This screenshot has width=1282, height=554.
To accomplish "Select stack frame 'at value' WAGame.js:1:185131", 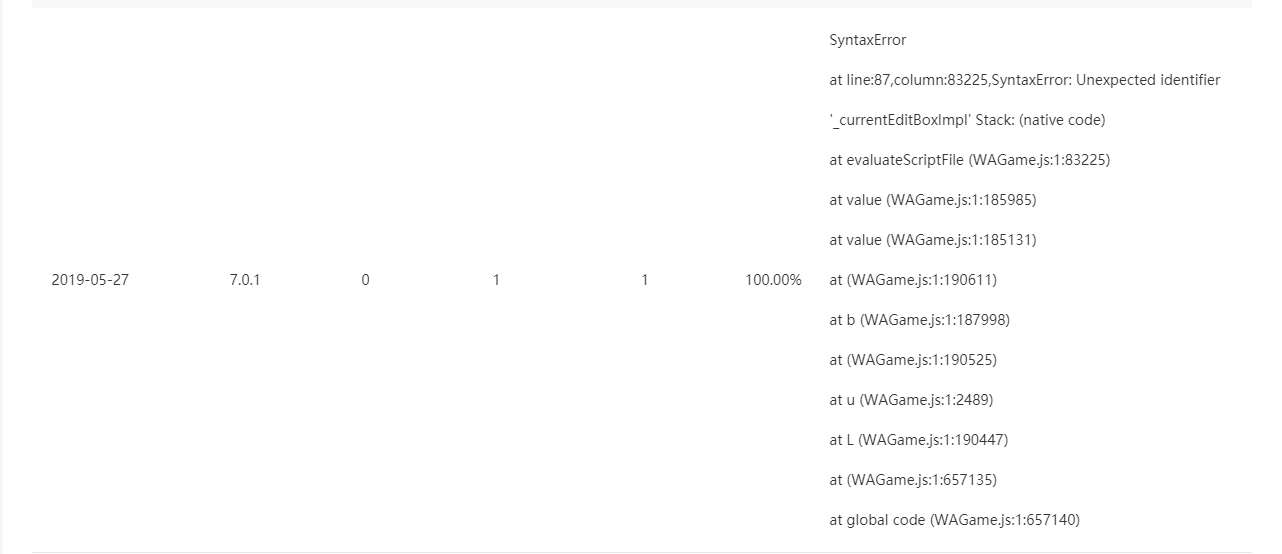I will (x=932, y=240).
